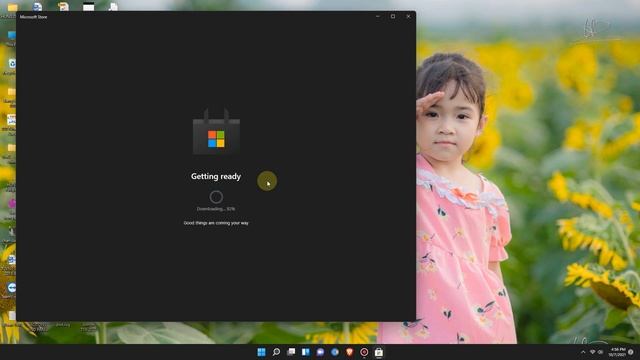Select the white window-shaped desktop icon
The image size is (640, 360).
(x=89, y=7)
